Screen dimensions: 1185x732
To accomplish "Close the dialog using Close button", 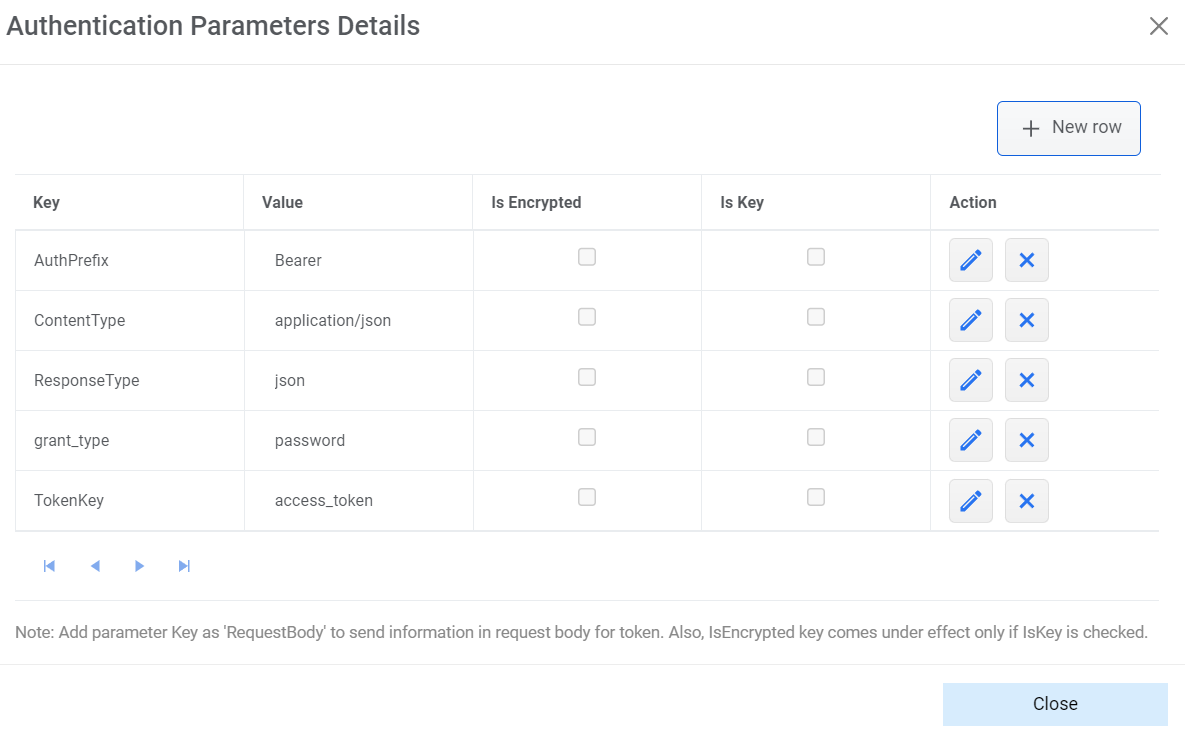I will [x=1054, y=703].
